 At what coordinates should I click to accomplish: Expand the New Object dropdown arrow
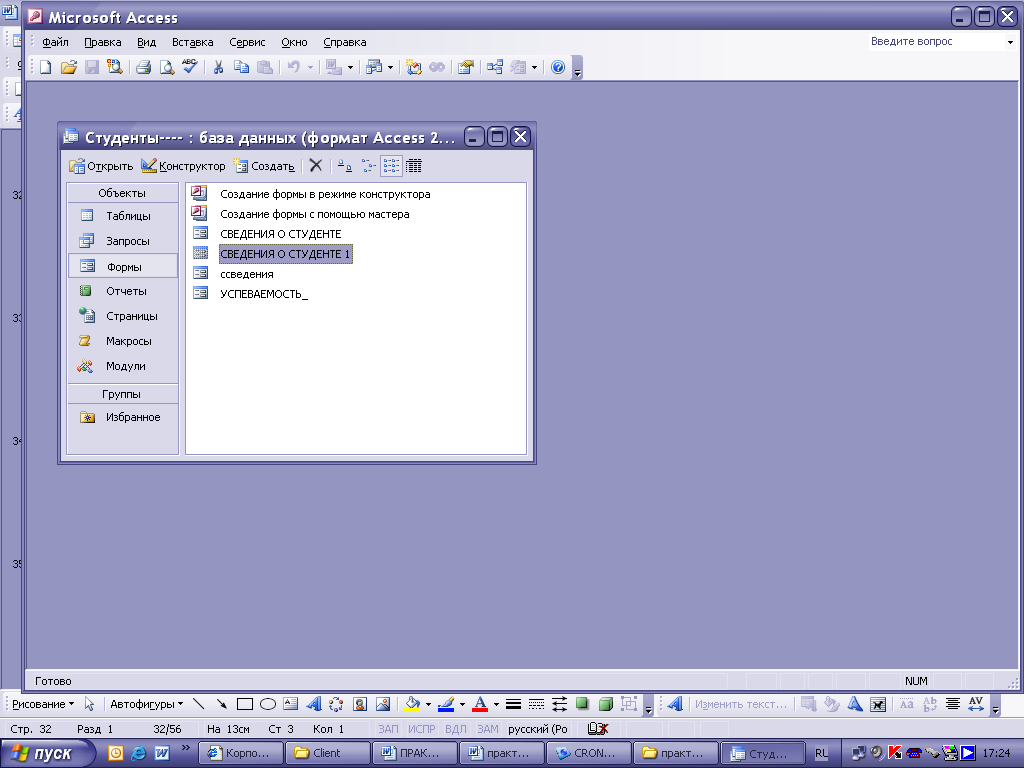pos(534,67)
